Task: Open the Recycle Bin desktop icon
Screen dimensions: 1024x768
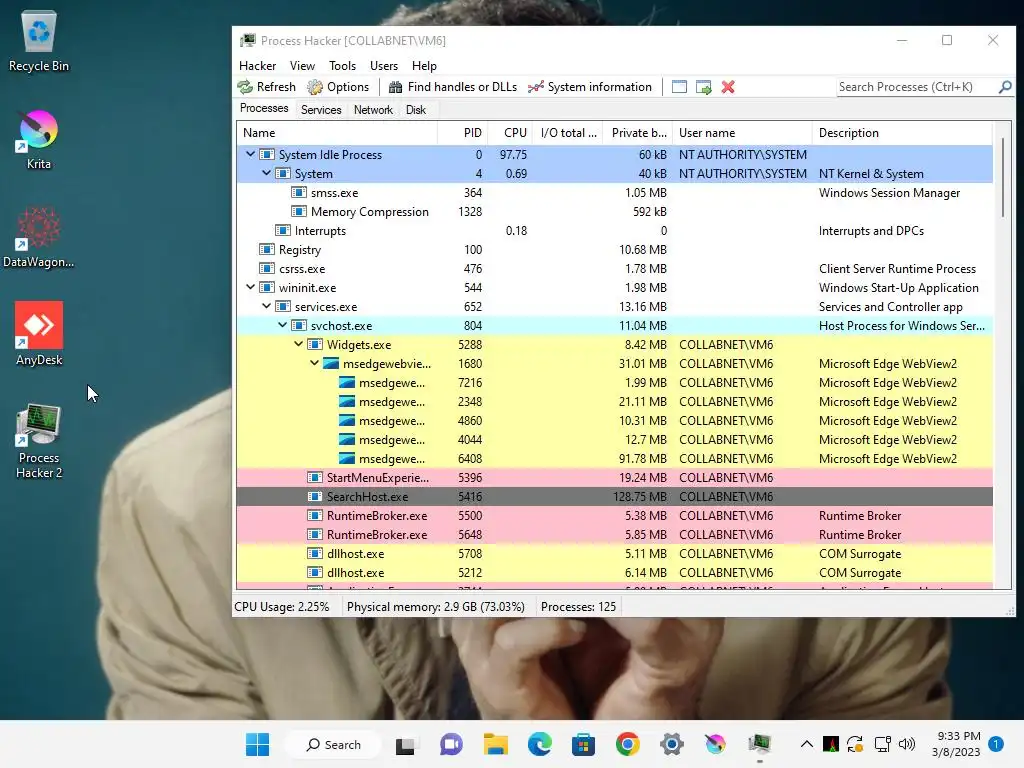Action: pyautogui.click(x=39, y=41)
